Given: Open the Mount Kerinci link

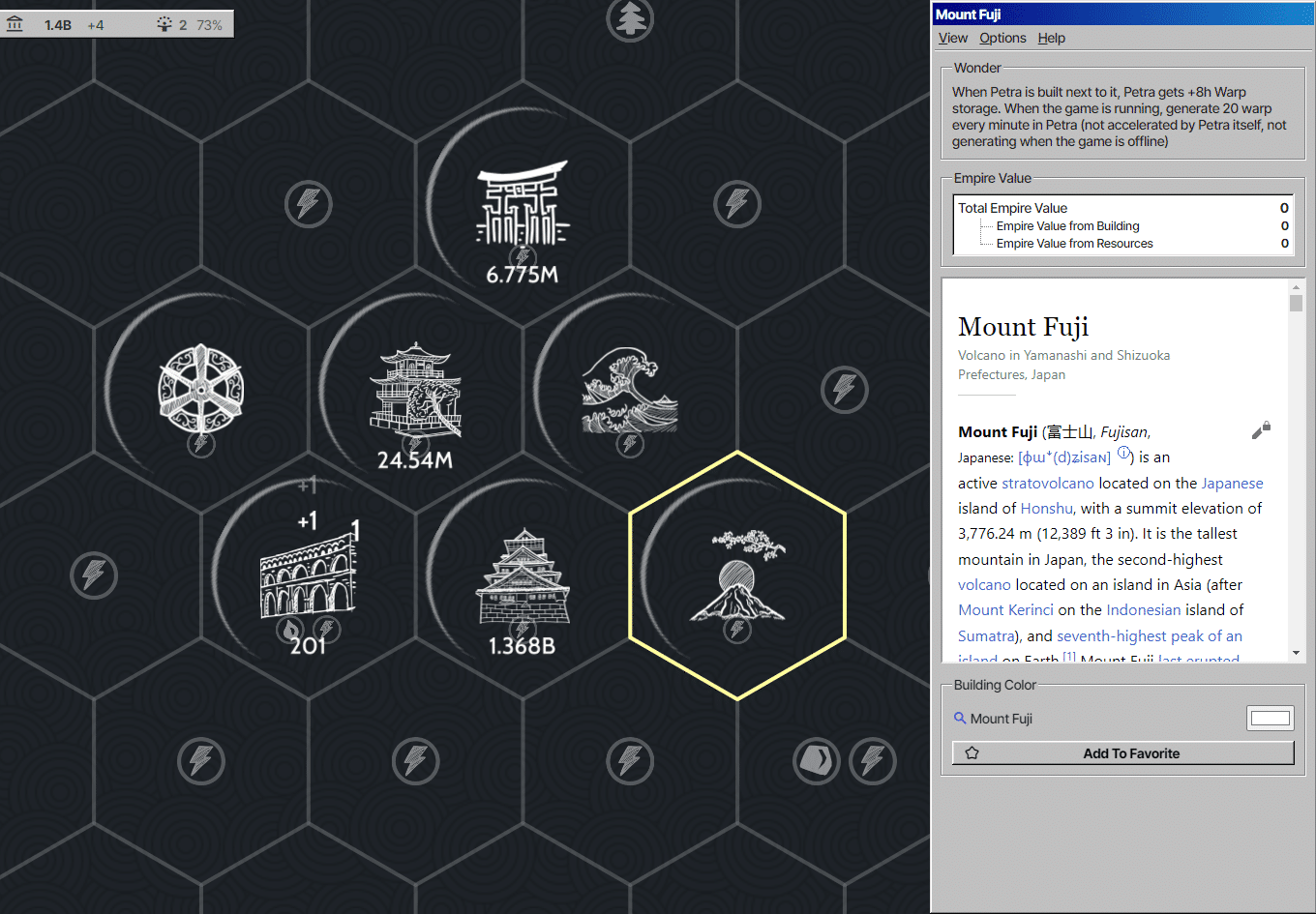Looking at the screenshot, I should [x=1005, y=609].
